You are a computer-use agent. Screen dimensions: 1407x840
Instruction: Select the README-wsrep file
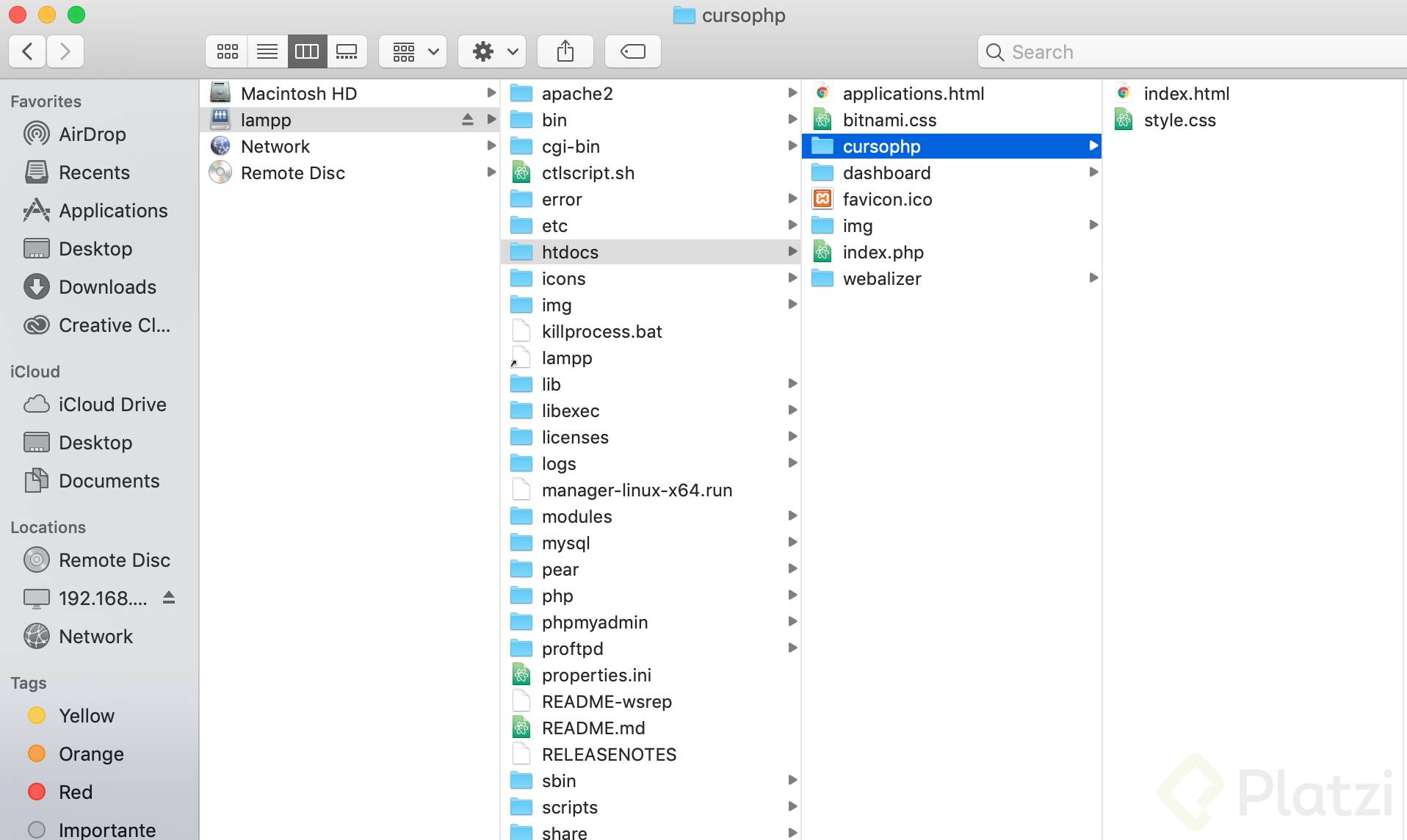(x=651, y=701)
